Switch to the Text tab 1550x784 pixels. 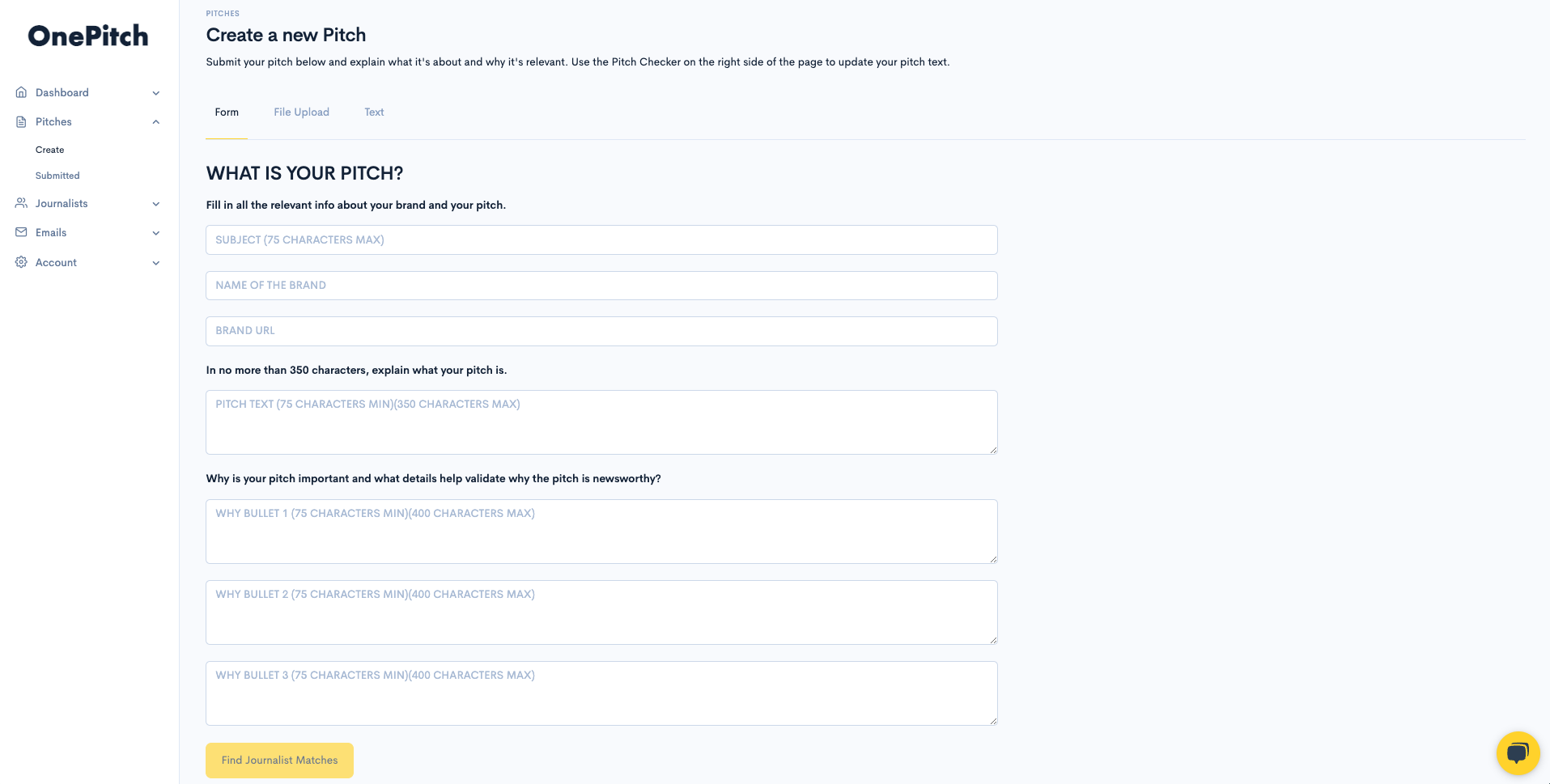coord(374,112)
